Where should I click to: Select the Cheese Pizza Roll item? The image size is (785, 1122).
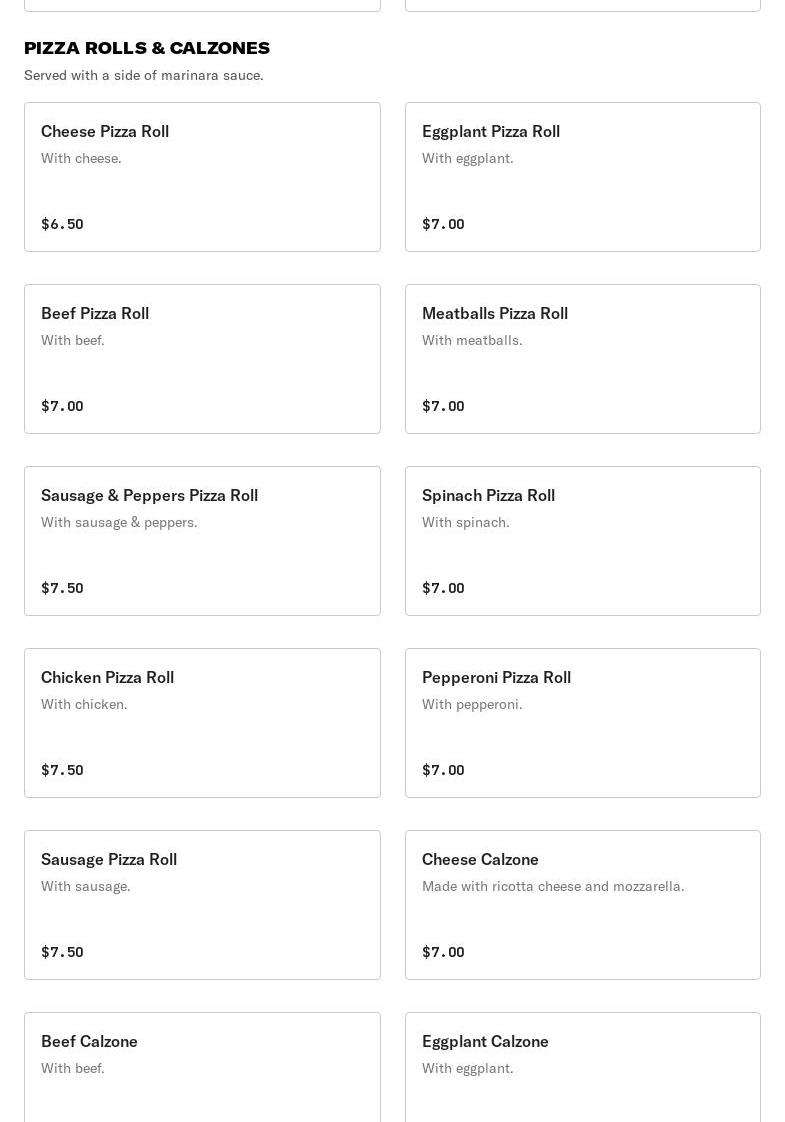[x=202, y=177]
